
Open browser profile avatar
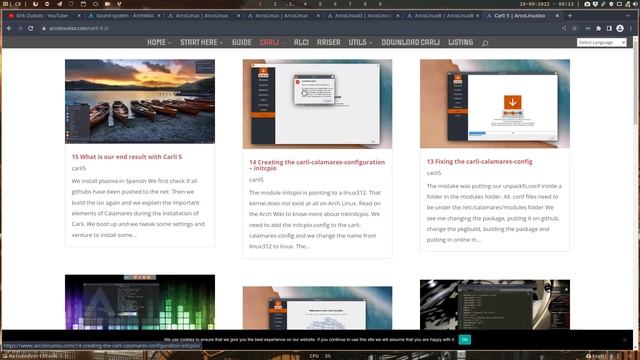point(620,29)
